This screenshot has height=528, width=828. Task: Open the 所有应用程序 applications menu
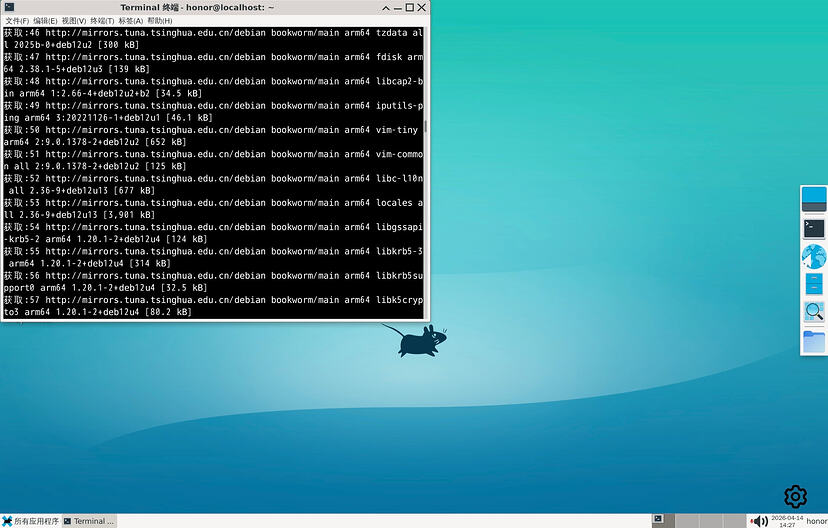click(31, 521)
